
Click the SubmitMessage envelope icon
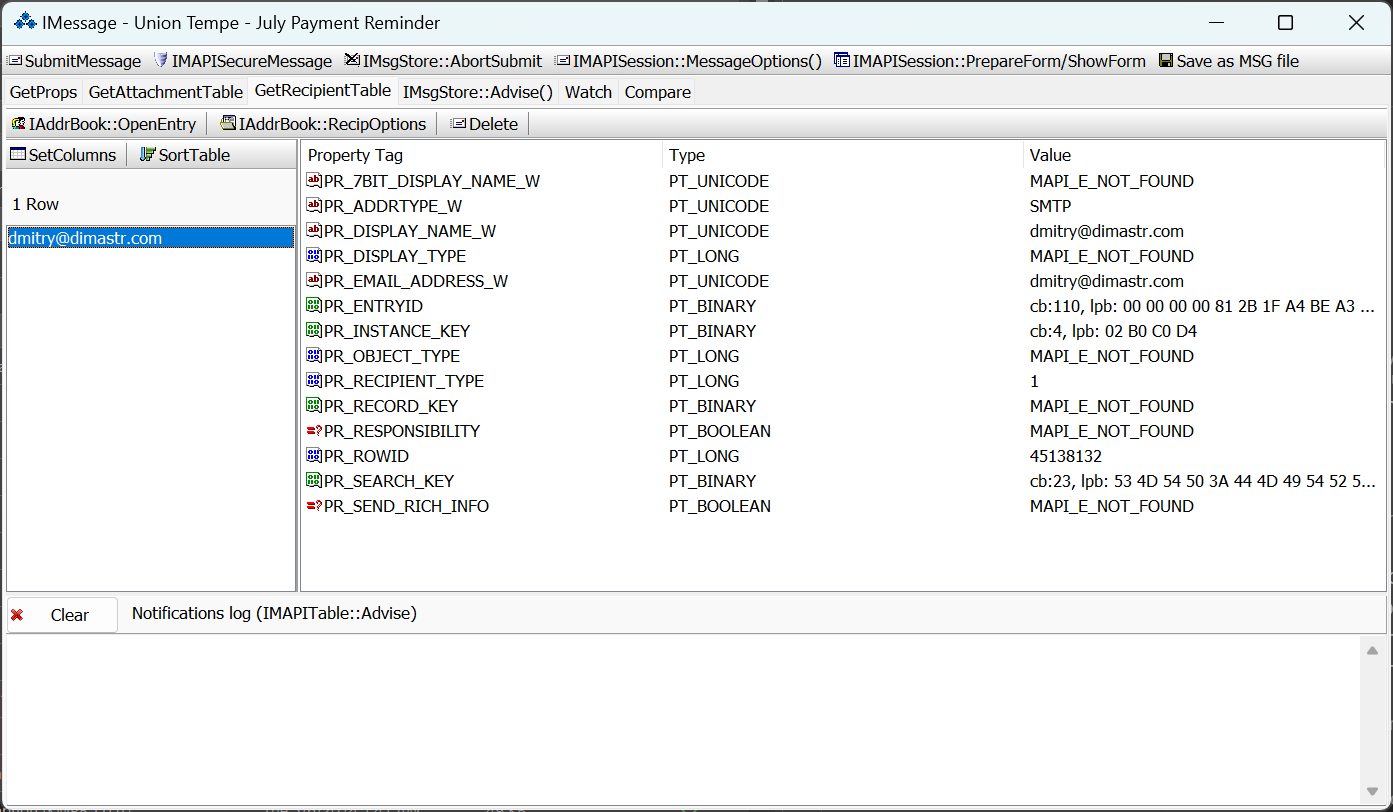tap(15, 61)
